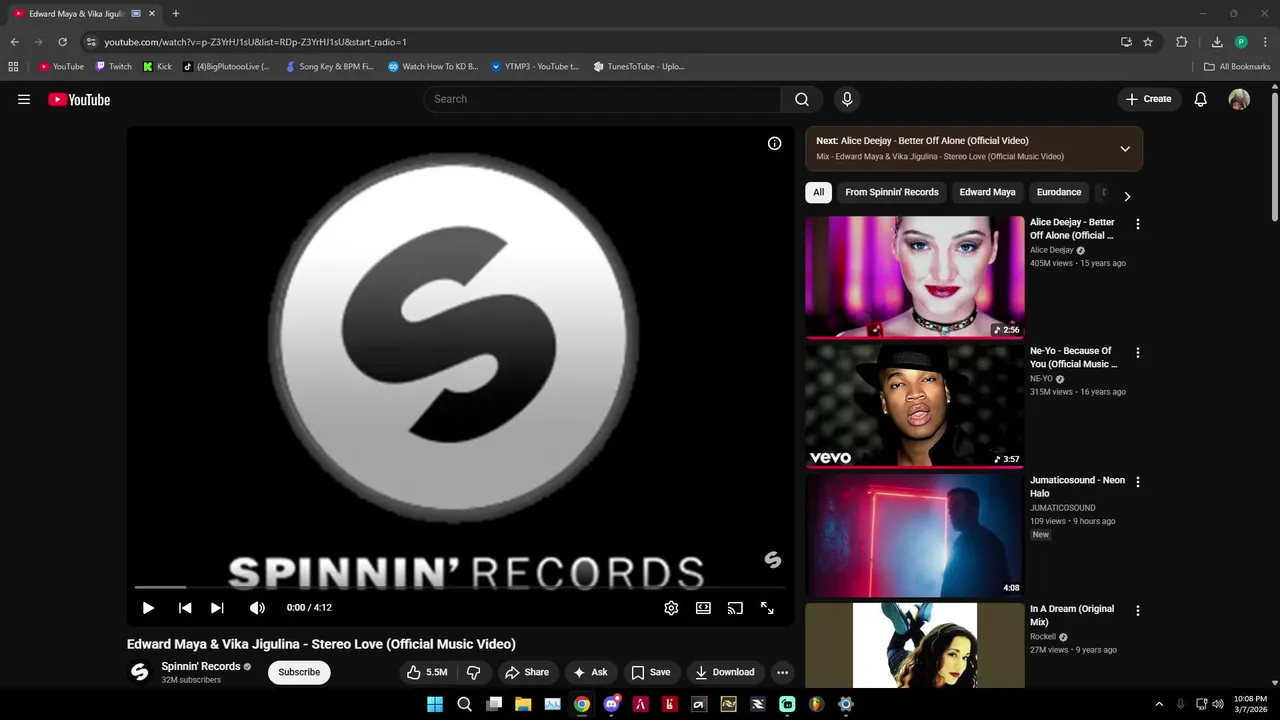This screenshot has width=1280, height=720.
Task: Open the Kick bookmark
Action: click(158, 67)
